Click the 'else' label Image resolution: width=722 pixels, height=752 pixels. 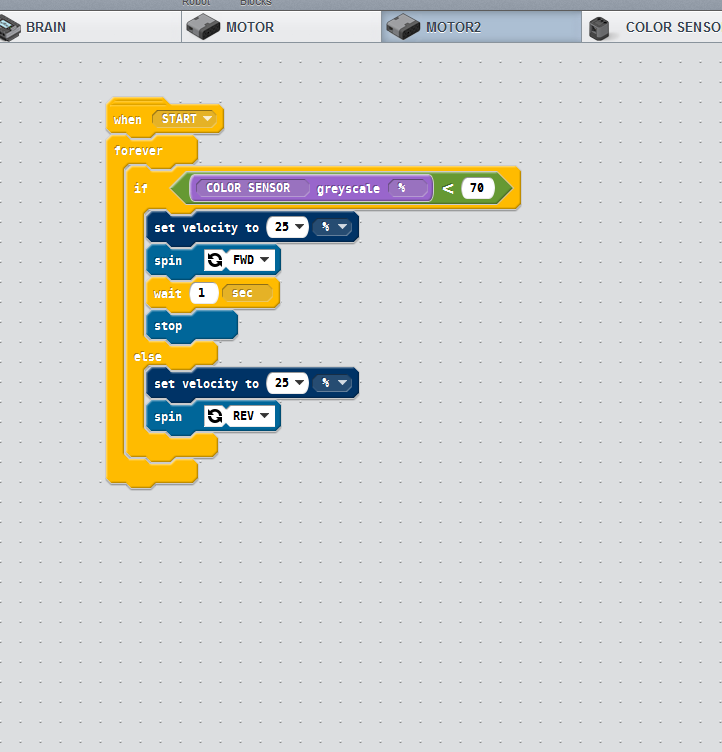tap(147, 357)
